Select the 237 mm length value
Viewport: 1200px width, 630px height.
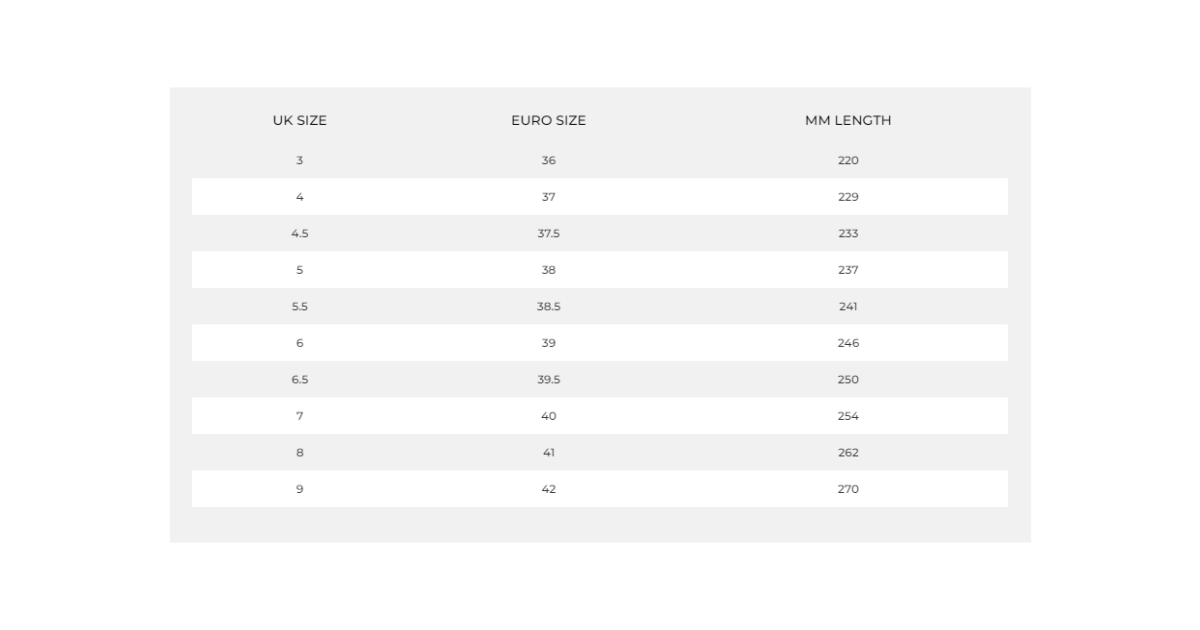click(848, 270)
